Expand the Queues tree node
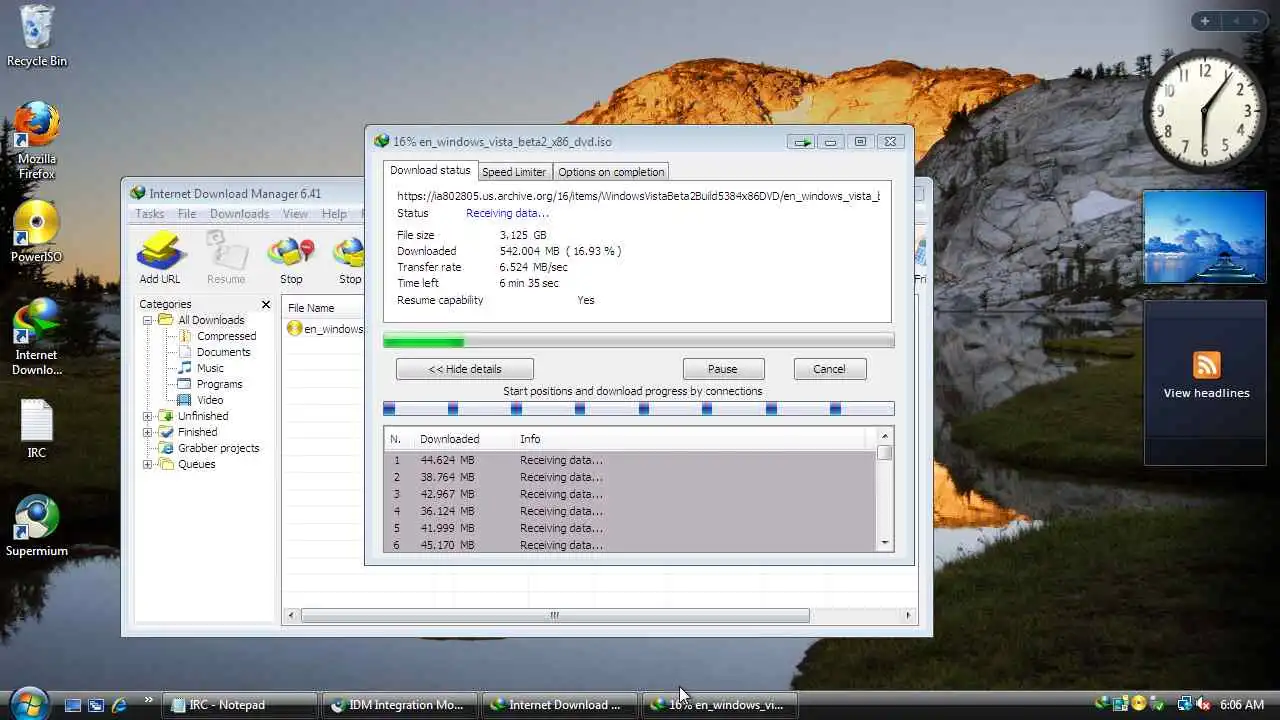Screen dimensions: 1280x720 coord(148,464)
